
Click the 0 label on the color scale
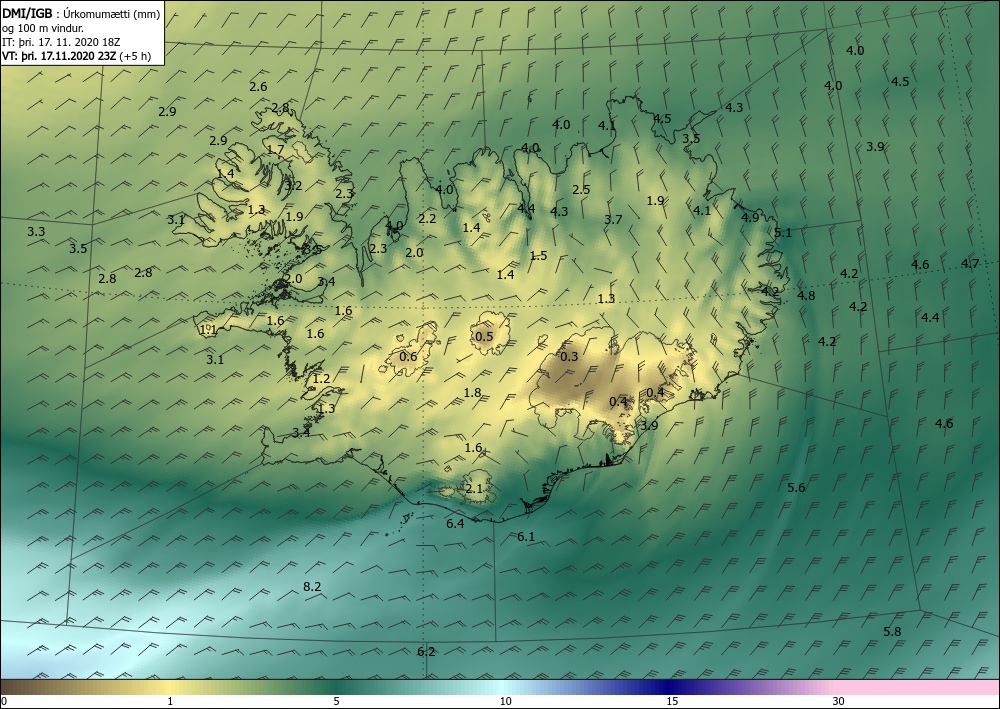coord(4,701)
